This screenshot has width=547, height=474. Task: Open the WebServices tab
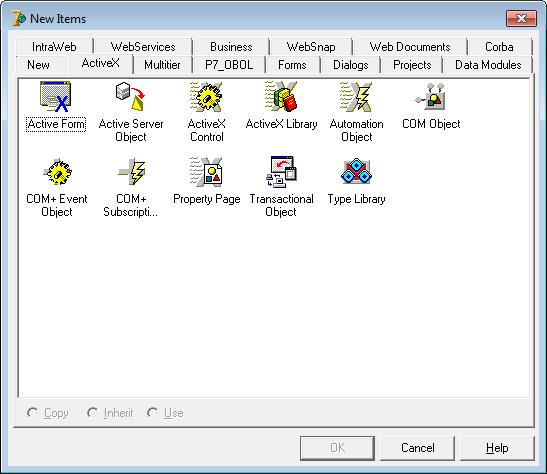pos(143,47)
